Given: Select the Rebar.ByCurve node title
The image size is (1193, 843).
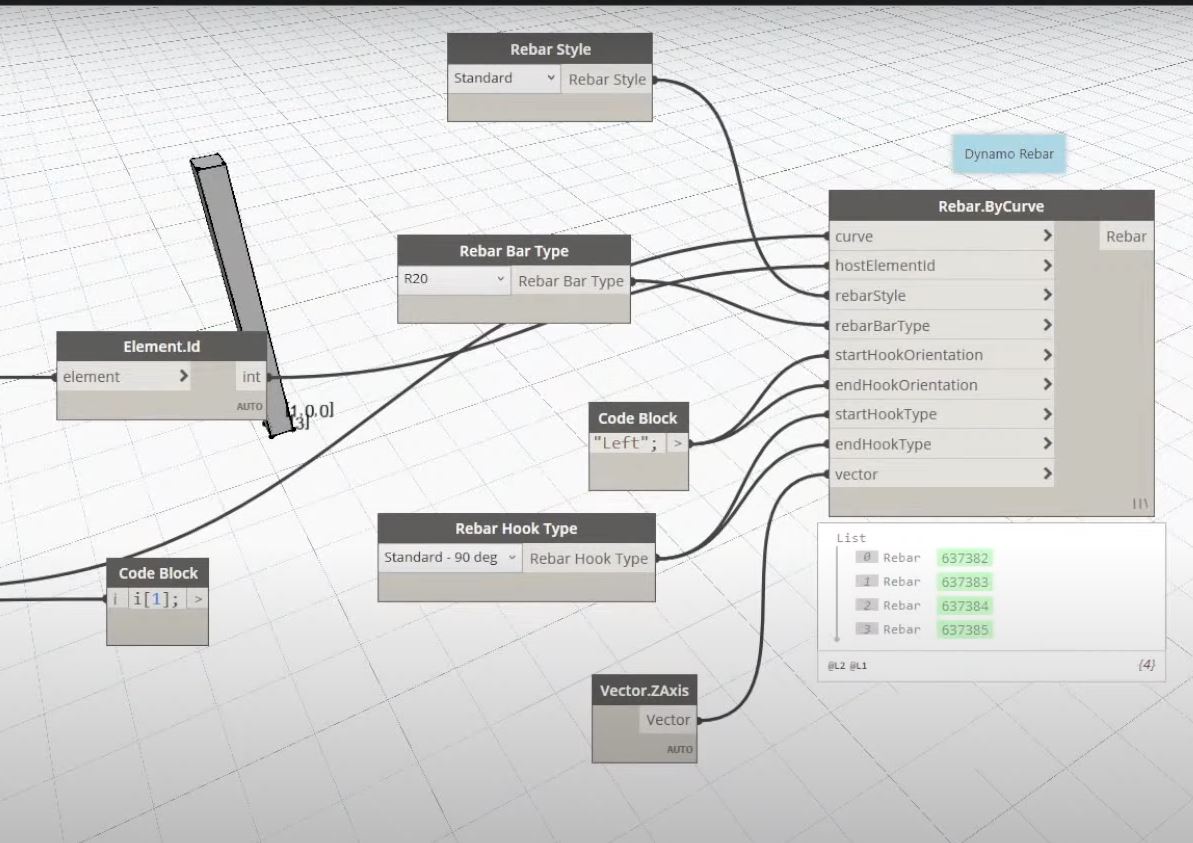Looking at the screenshot, I should pyautogui.click(x=991, y=206).
